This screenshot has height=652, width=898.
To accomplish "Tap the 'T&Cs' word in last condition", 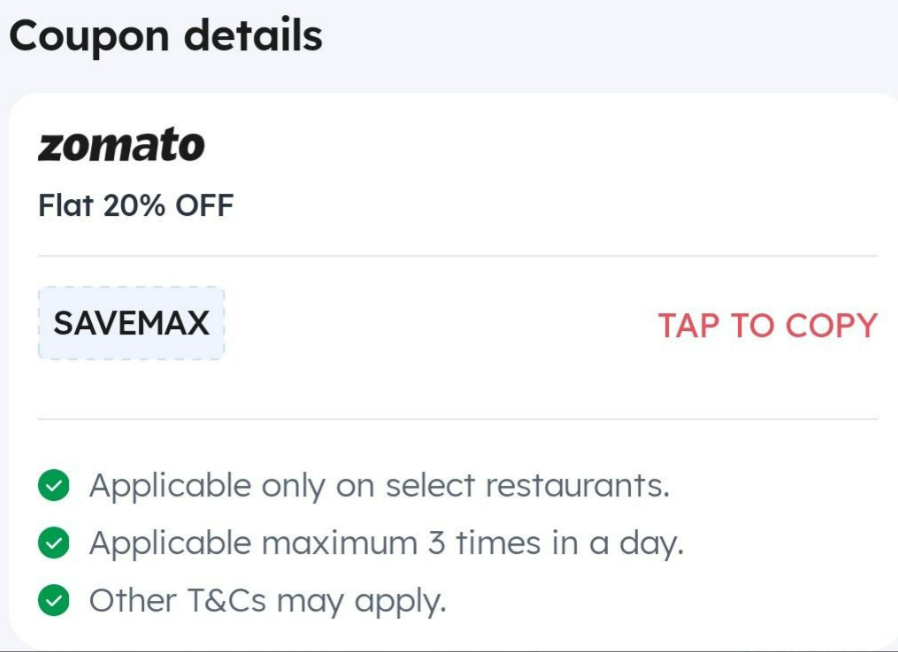I will (227, 600).
